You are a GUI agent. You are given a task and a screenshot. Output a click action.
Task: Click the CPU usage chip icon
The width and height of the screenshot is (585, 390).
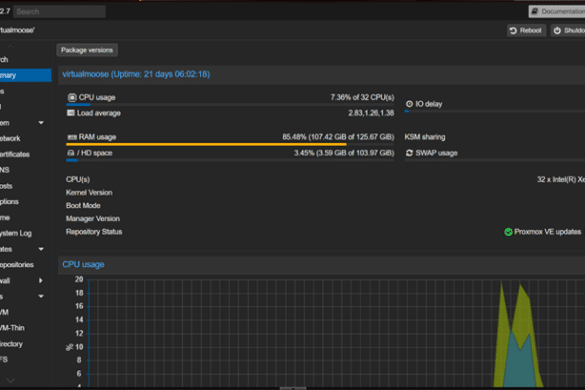click(x=72, y=97)
